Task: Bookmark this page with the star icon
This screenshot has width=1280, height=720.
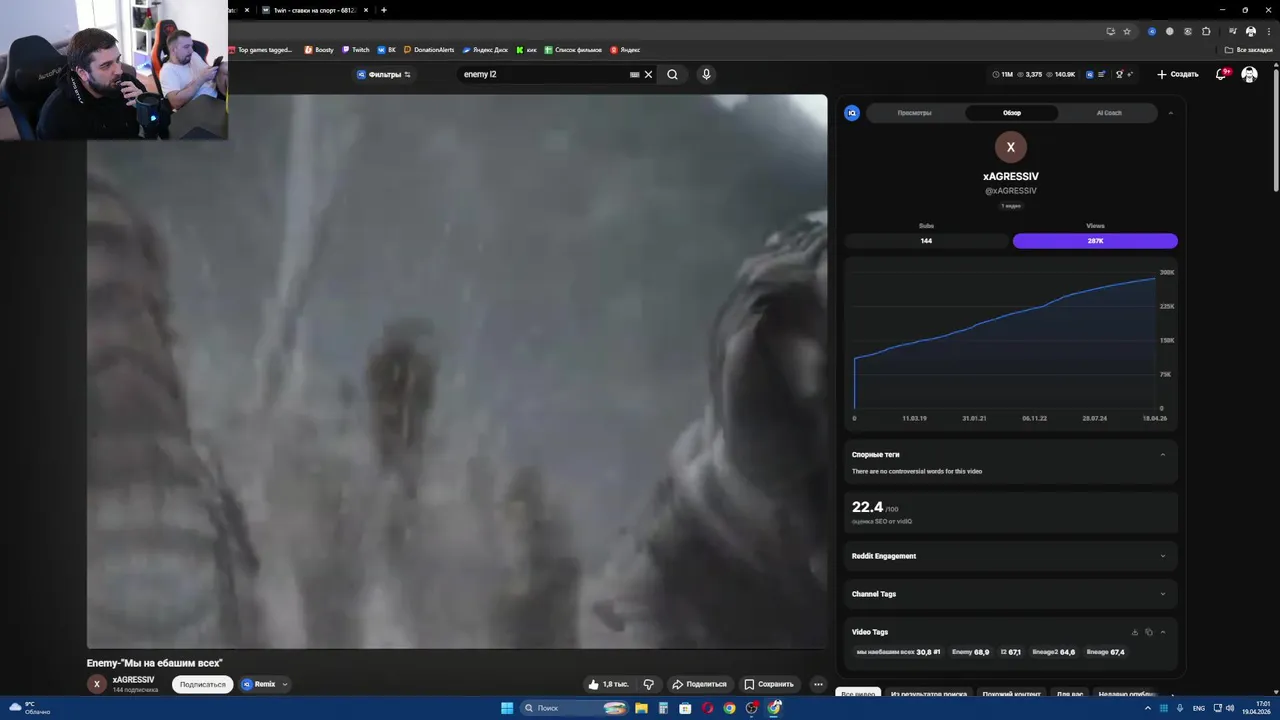Action: point(1127,31)
